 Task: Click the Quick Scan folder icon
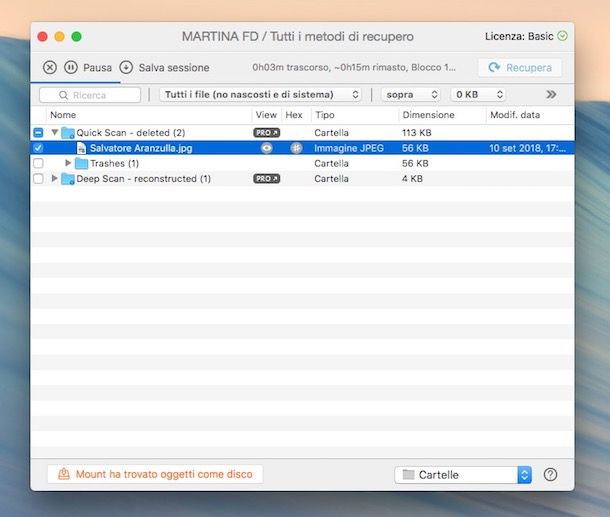(x=68, y=133)
